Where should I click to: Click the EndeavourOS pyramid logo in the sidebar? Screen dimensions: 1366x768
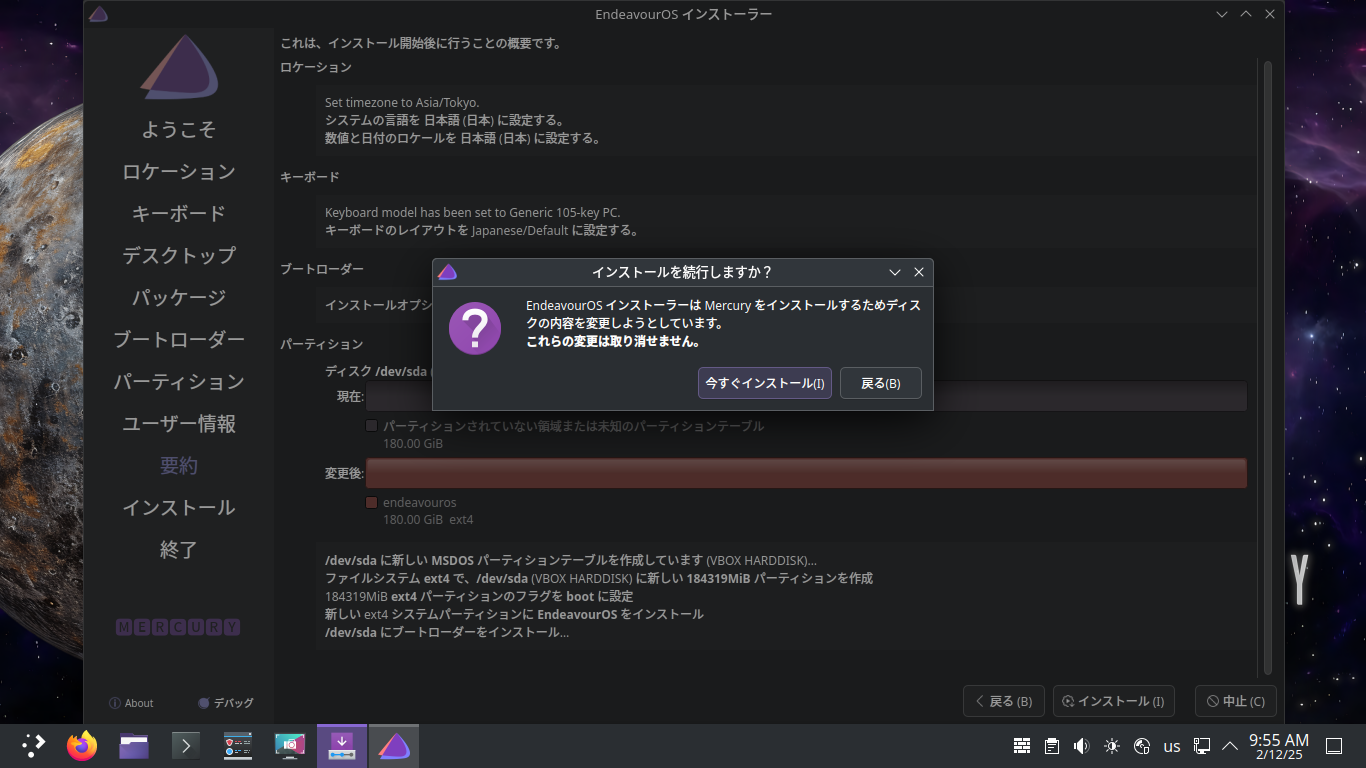tap(179, 68)
